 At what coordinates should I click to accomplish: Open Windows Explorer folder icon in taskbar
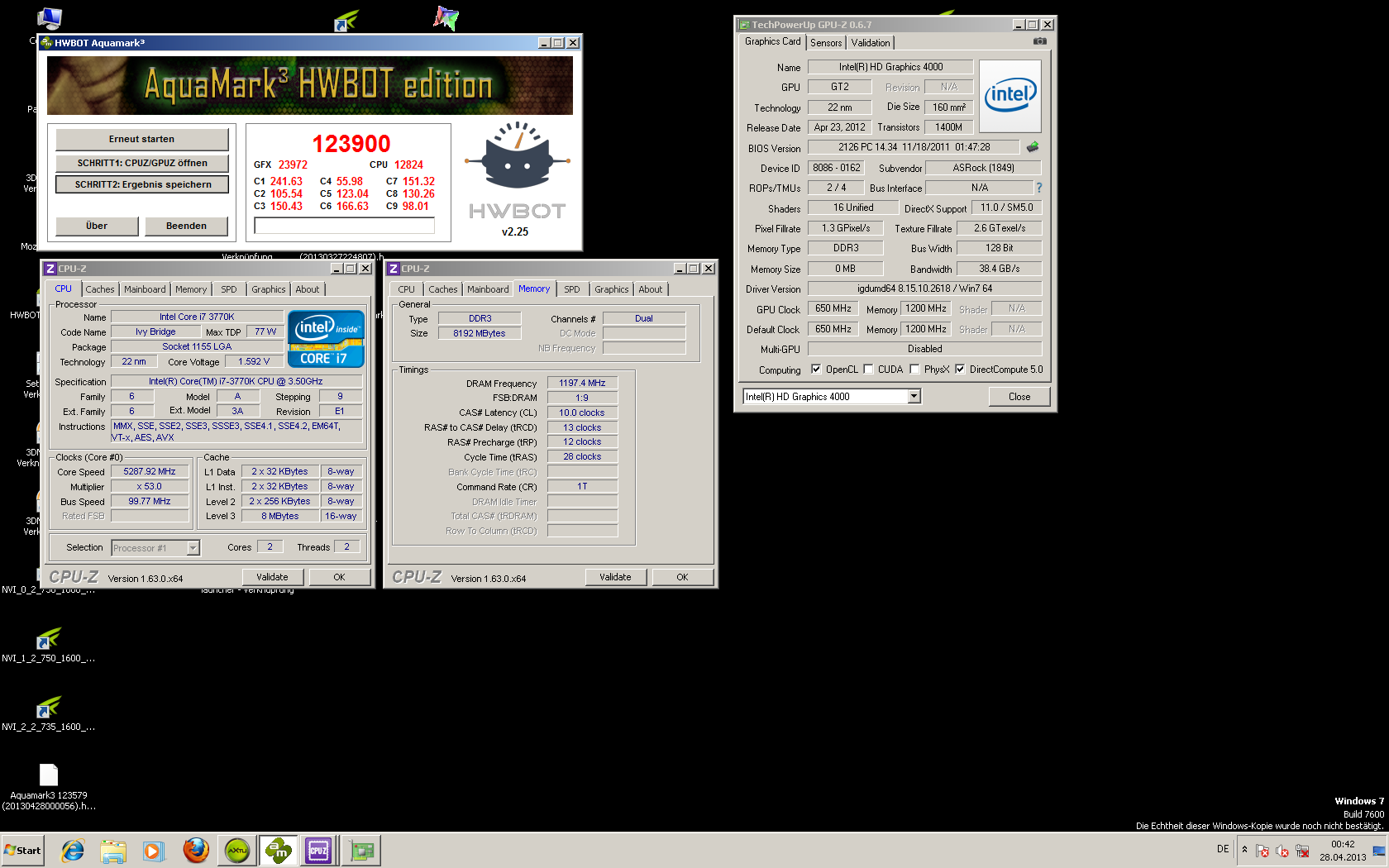pos(113,850)
